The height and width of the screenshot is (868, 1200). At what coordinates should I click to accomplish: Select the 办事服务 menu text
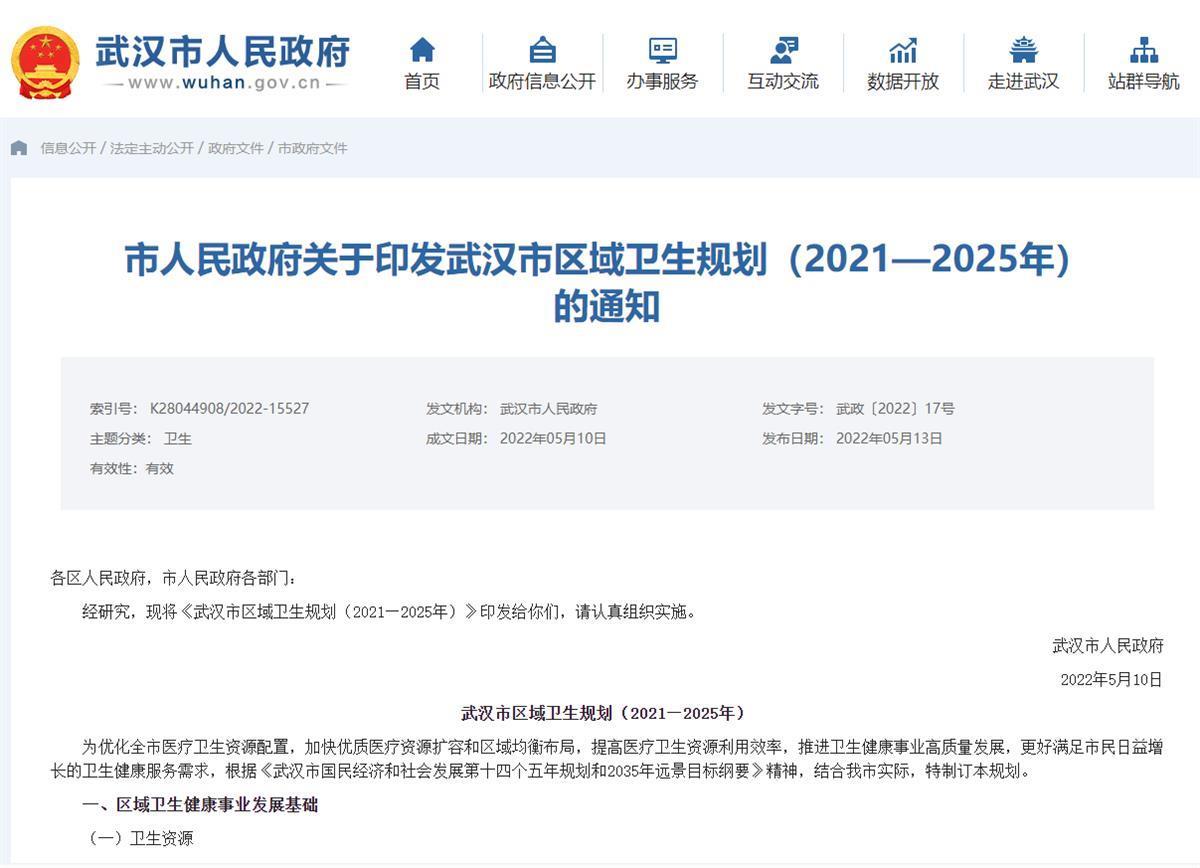click(x=662, y=82)
